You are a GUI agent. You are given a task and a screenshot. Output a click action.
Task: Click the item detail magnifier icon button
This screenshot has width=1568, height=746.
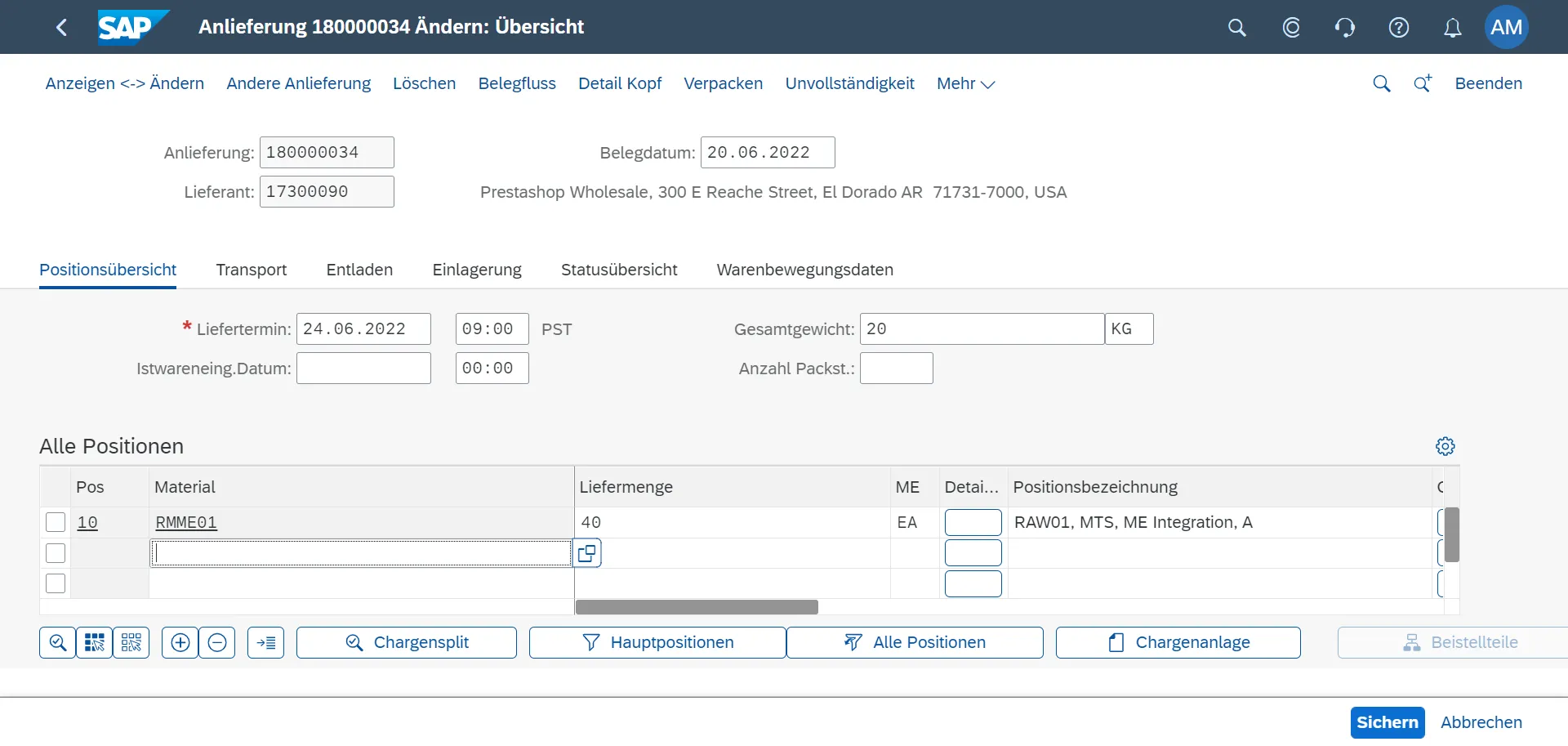[57, 642]
